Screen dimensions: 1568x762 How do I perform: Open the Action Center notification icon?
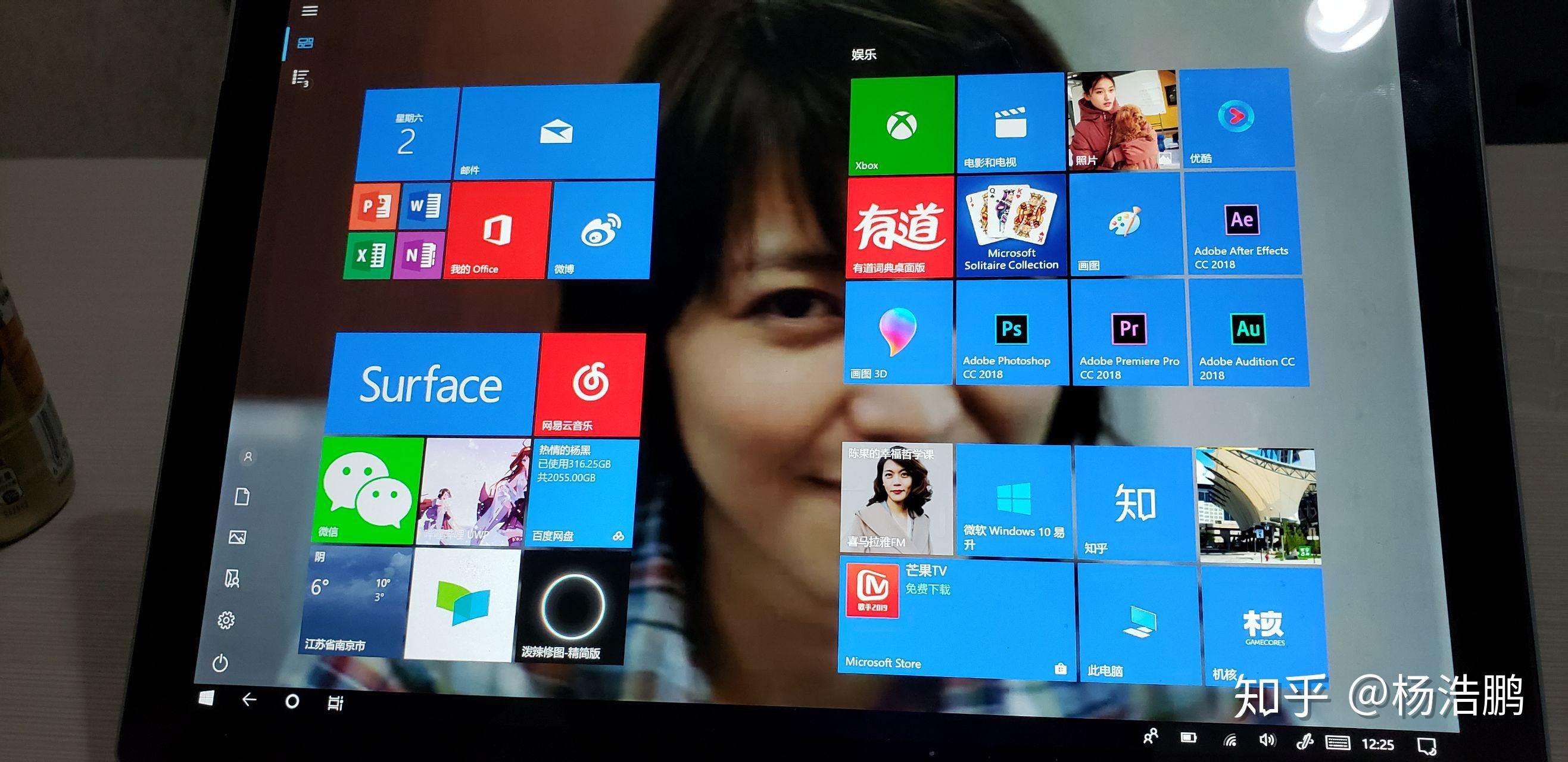(1426, 745)
